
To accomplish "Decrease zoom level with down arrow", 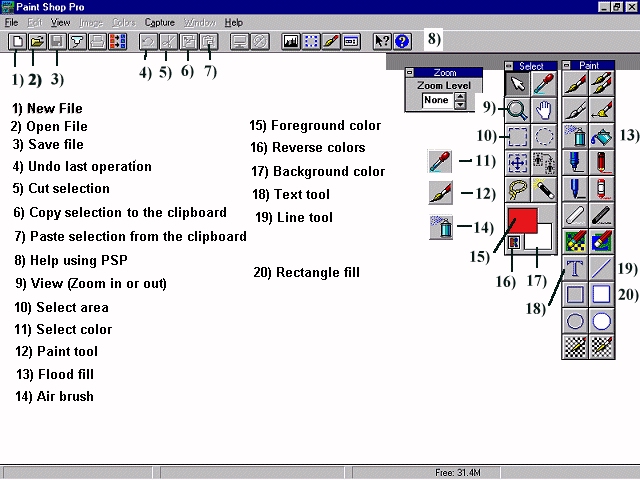I will click(460, 105).
